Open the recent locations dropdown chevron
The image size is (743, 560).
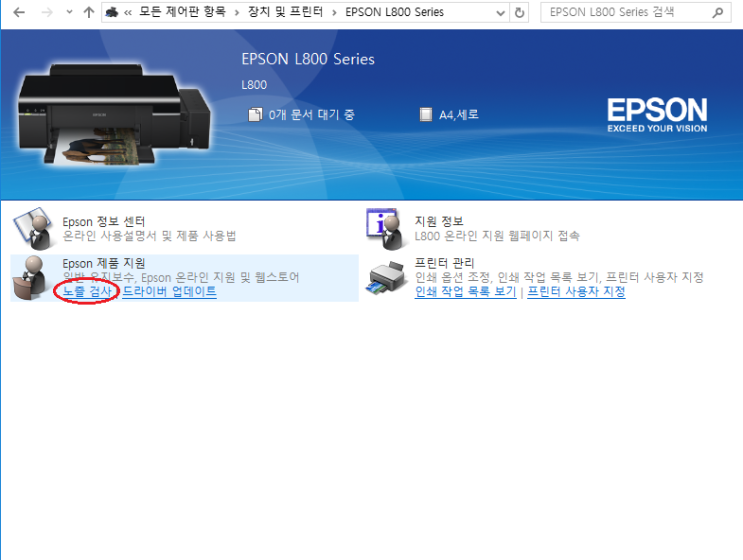coord(69,12)
